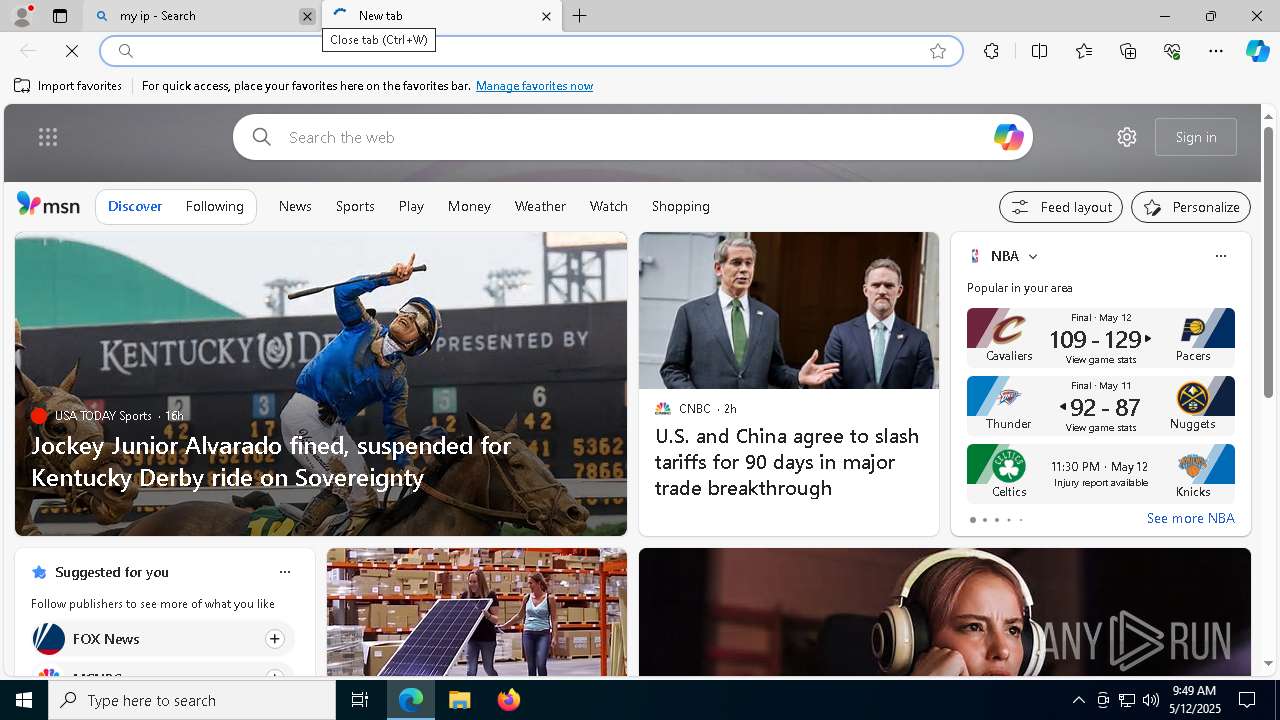Follow FOX News with plus button

coord(274,639)
